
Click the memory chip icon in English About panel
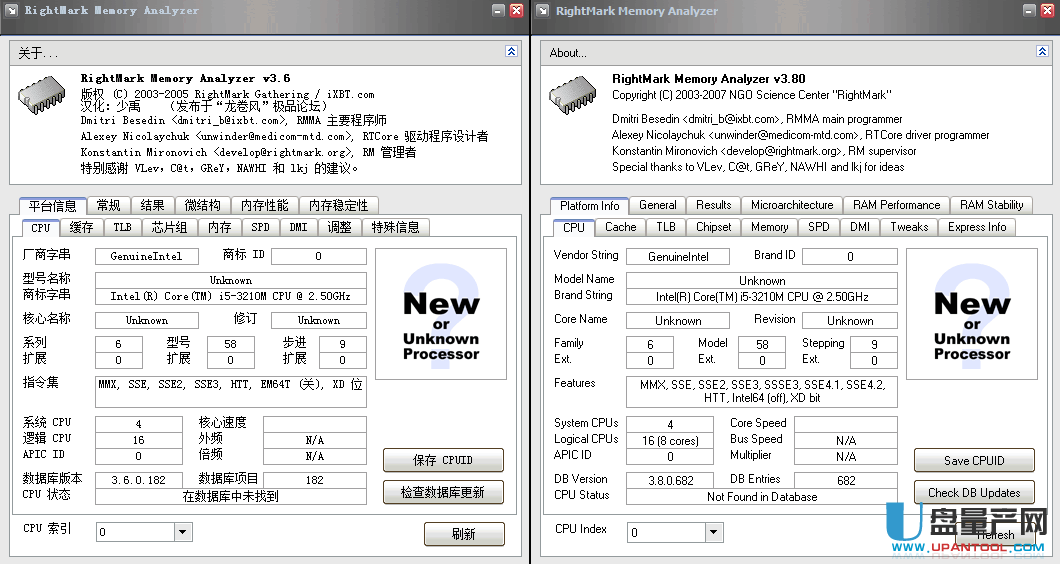[571, 94]
